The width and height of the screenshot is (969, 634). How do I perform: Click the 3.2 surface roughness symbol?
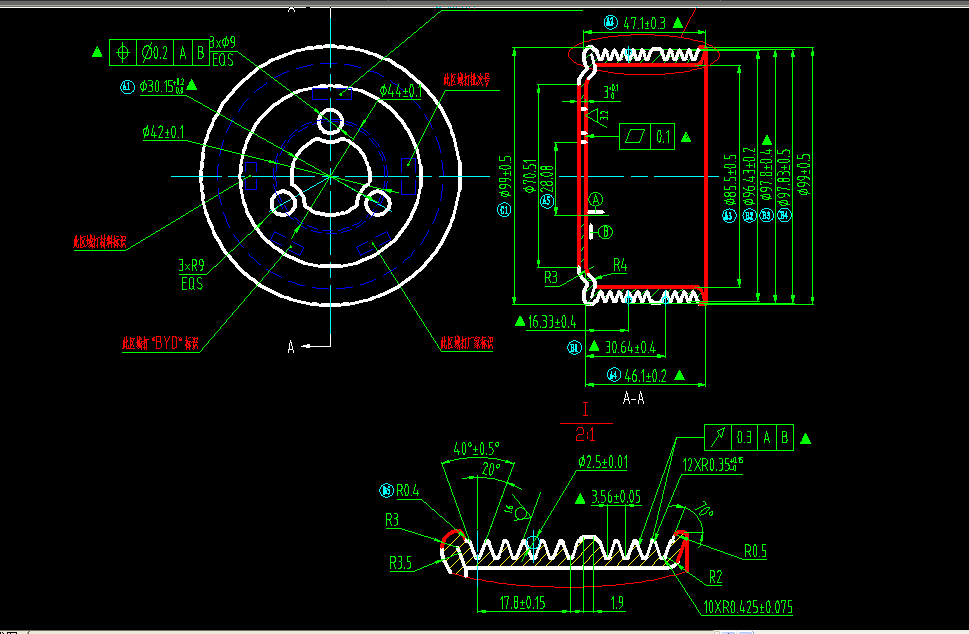600,118
